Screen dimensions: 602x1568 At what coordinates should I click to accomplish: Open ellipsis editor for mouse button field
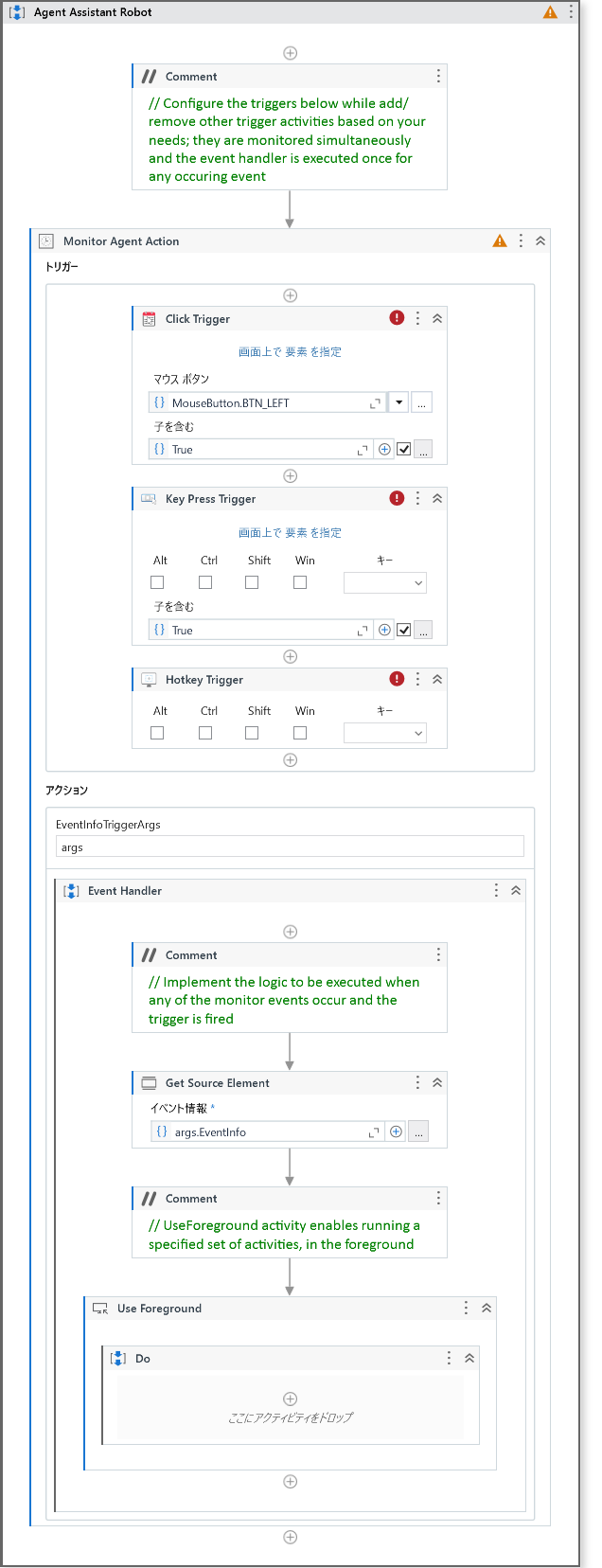pos(422,402)
